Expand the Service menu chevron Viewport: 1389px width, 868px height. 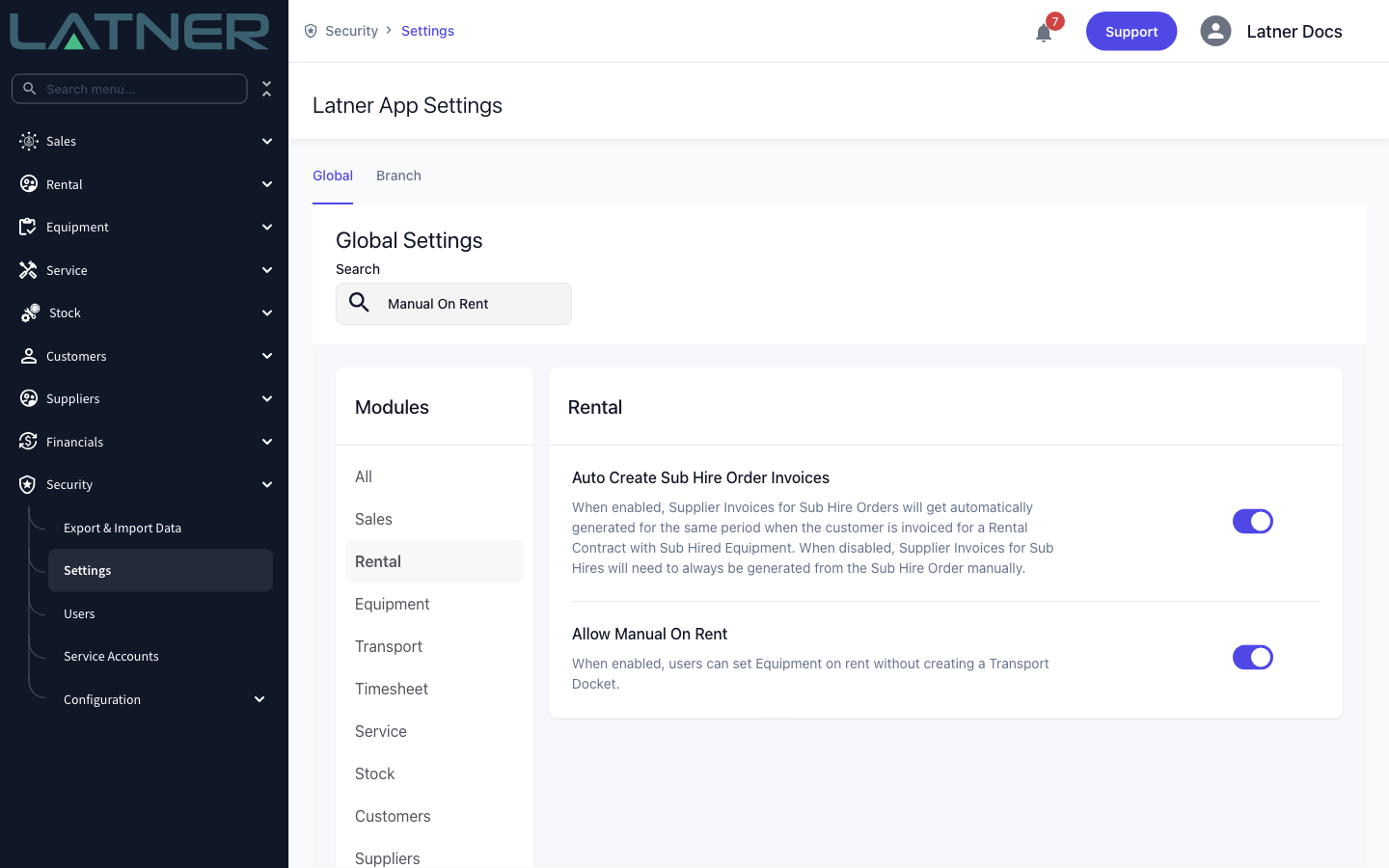267,270
